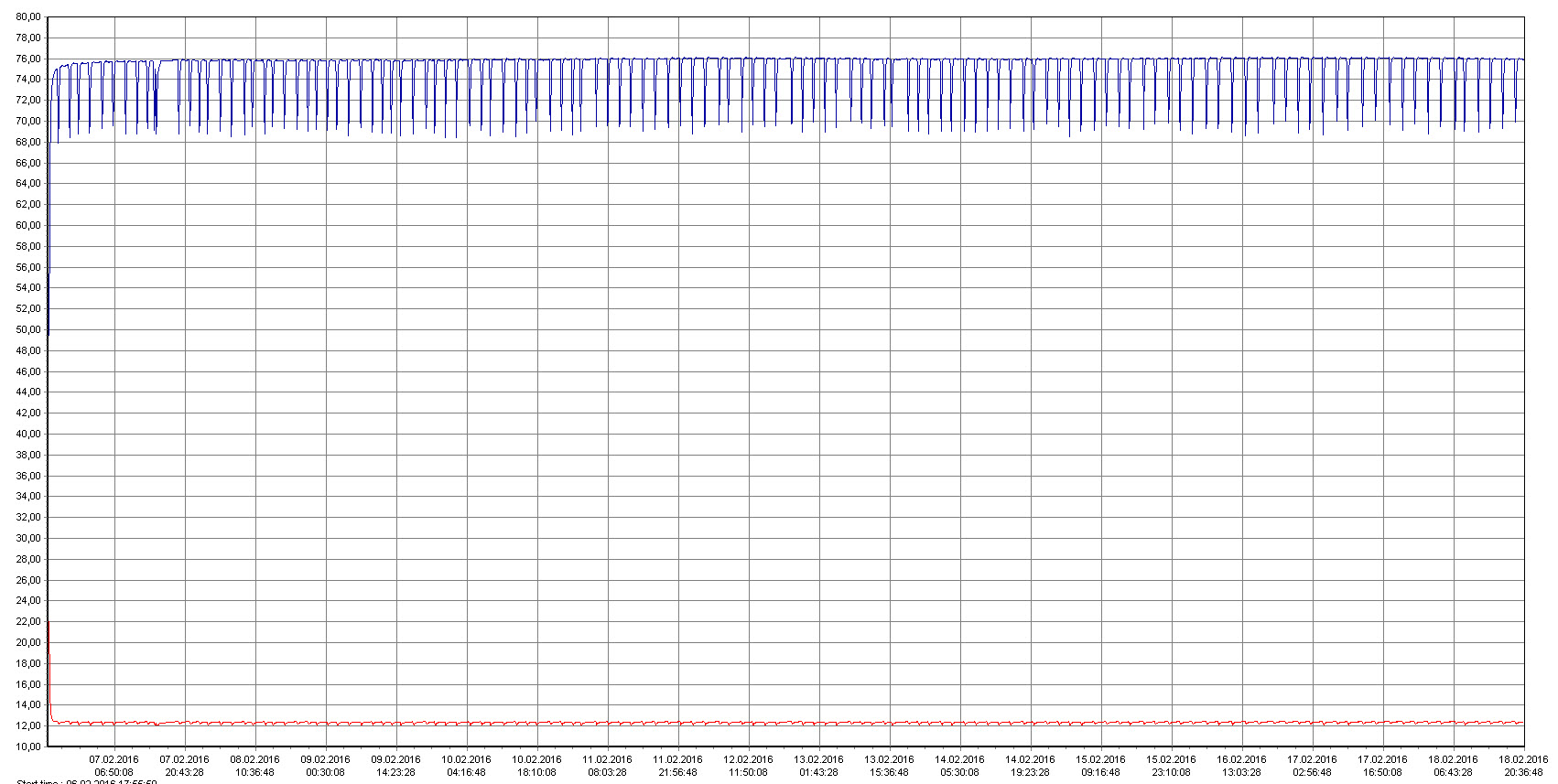Viewport: 1558px width, 784px height.
Task: Click the 50,00 y-axis label
Action: click(x=28, y=329)
